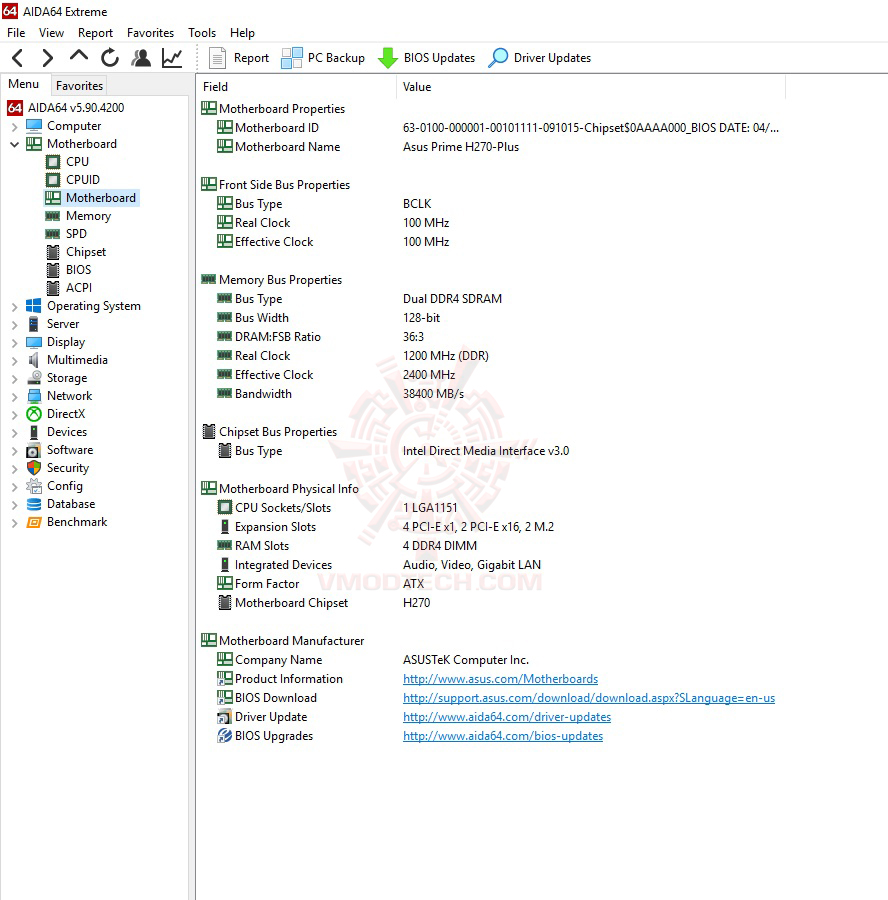Click the Back navigation arrow

click(x=18, y=58)
